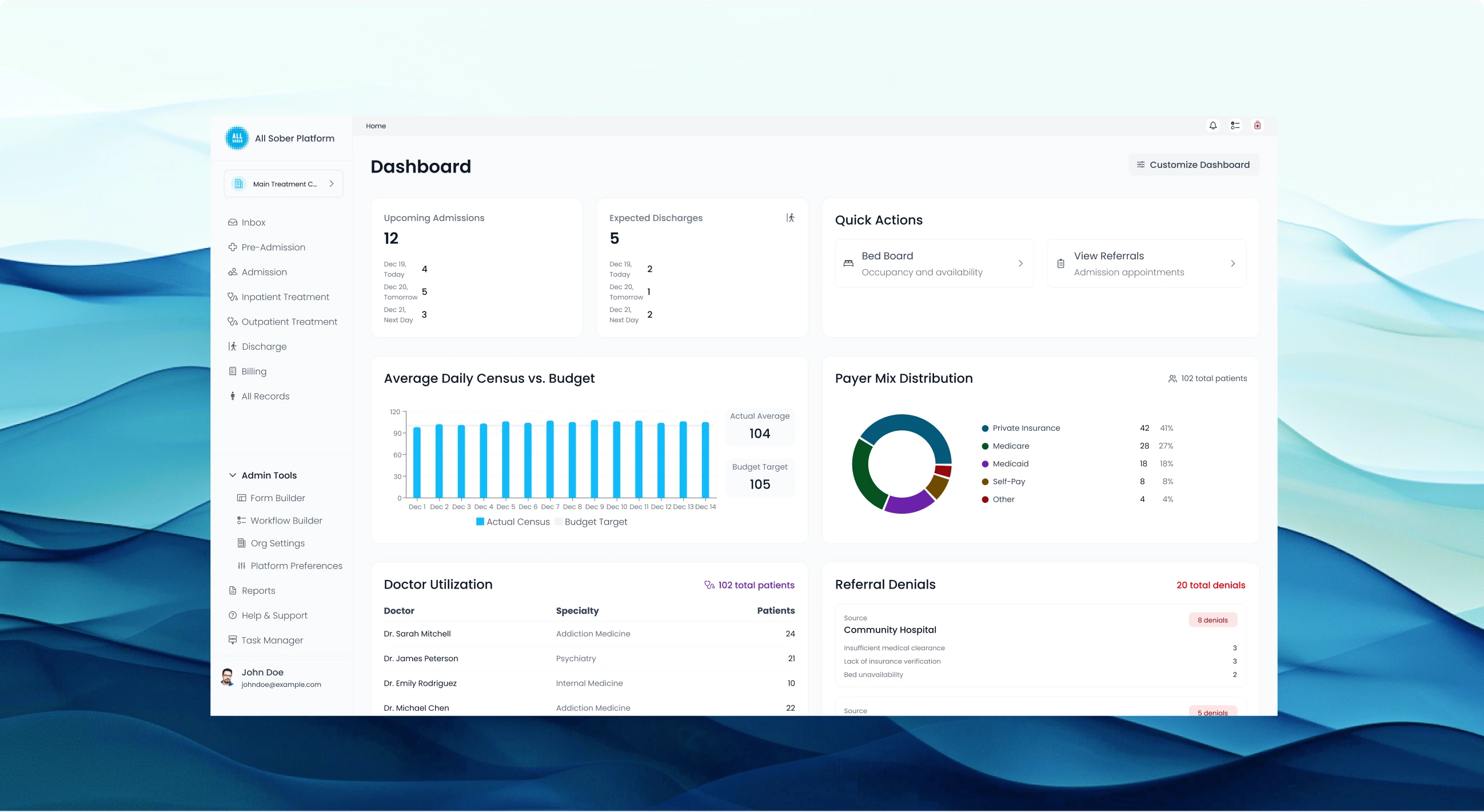Click the View Referrals chevron arrow
This screenshot has height=812, width=1484.
1233,263
